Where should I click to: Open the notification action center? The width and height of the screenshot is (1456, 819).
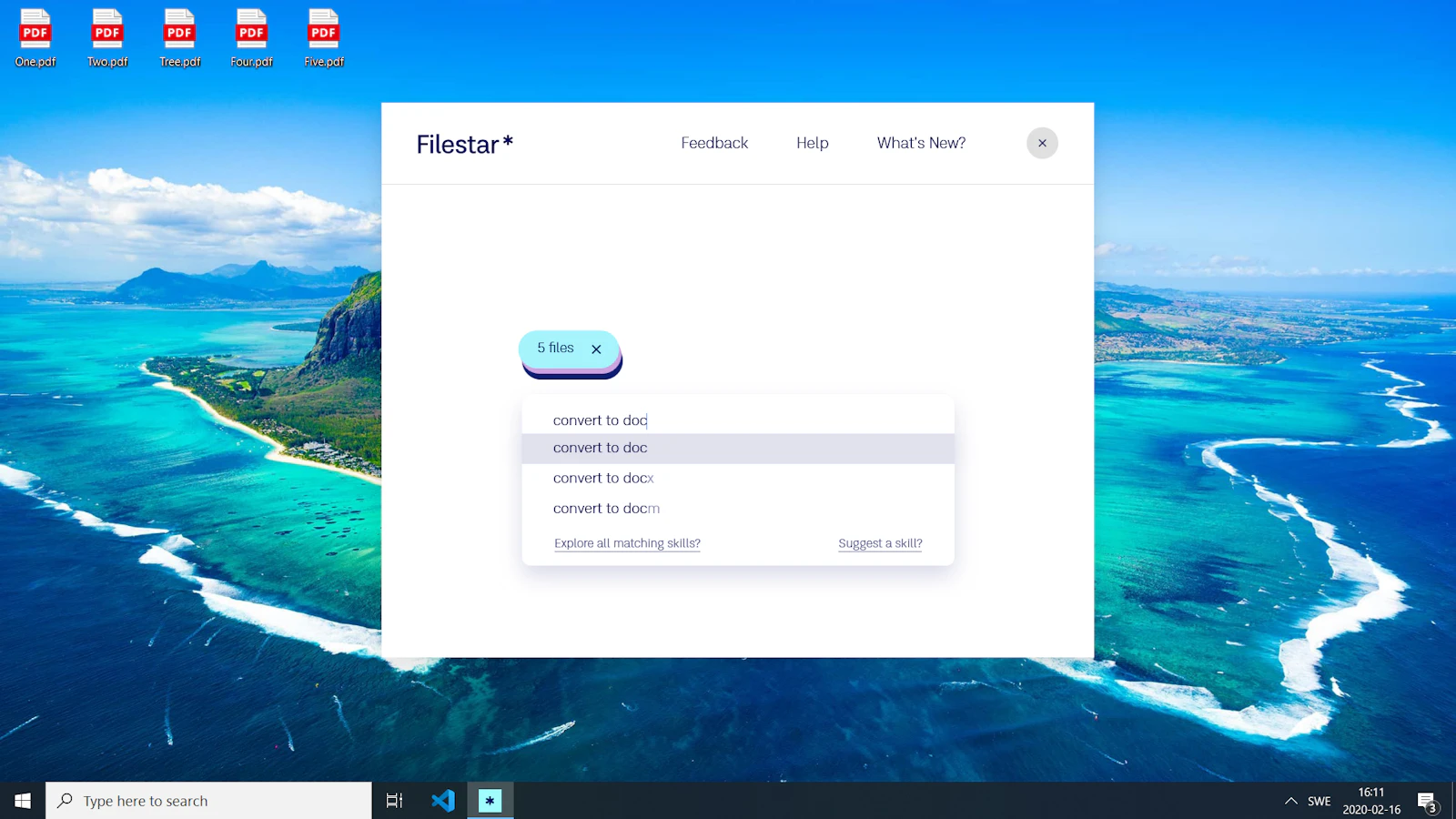[1428, 802]
